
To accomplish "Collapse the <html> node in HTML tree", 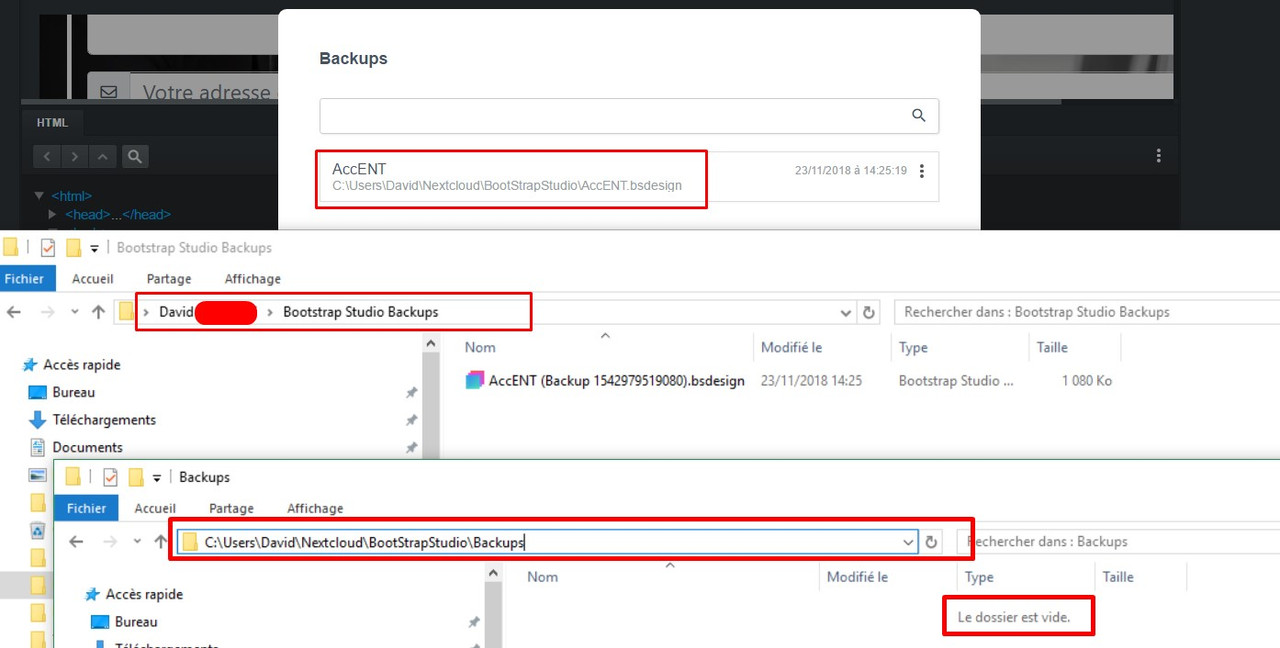I will pyautogui.click(x=39, y=196).
